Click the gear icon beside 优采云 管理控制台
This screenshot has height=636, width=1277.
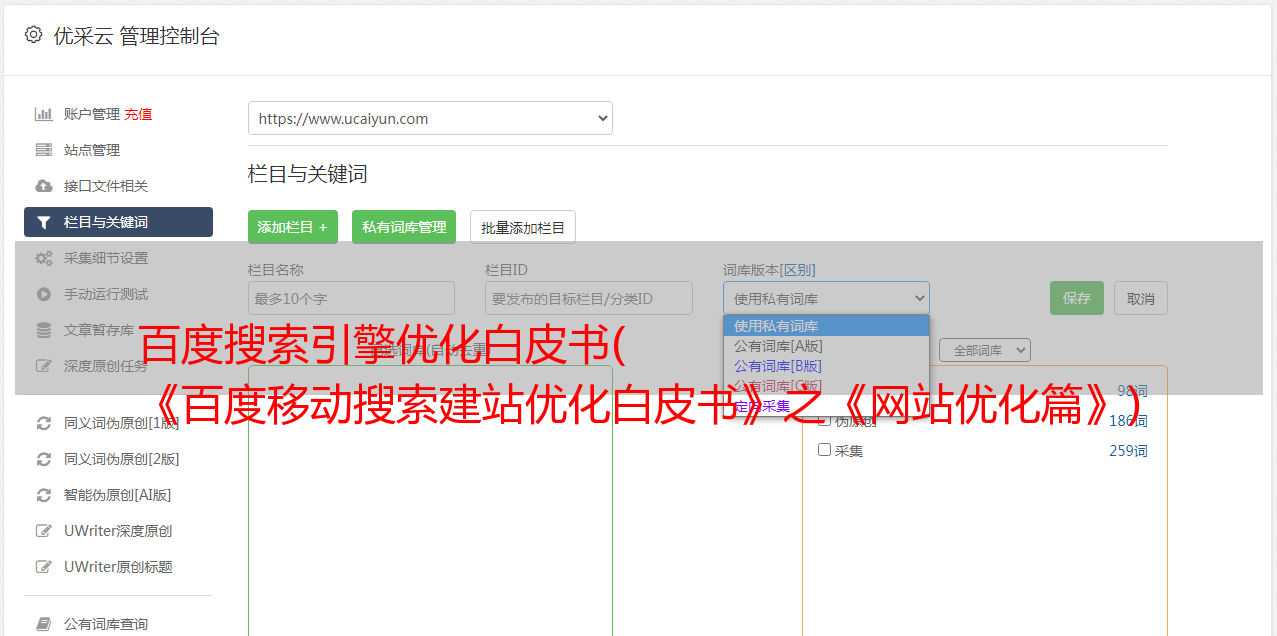[x=33, y=35]
